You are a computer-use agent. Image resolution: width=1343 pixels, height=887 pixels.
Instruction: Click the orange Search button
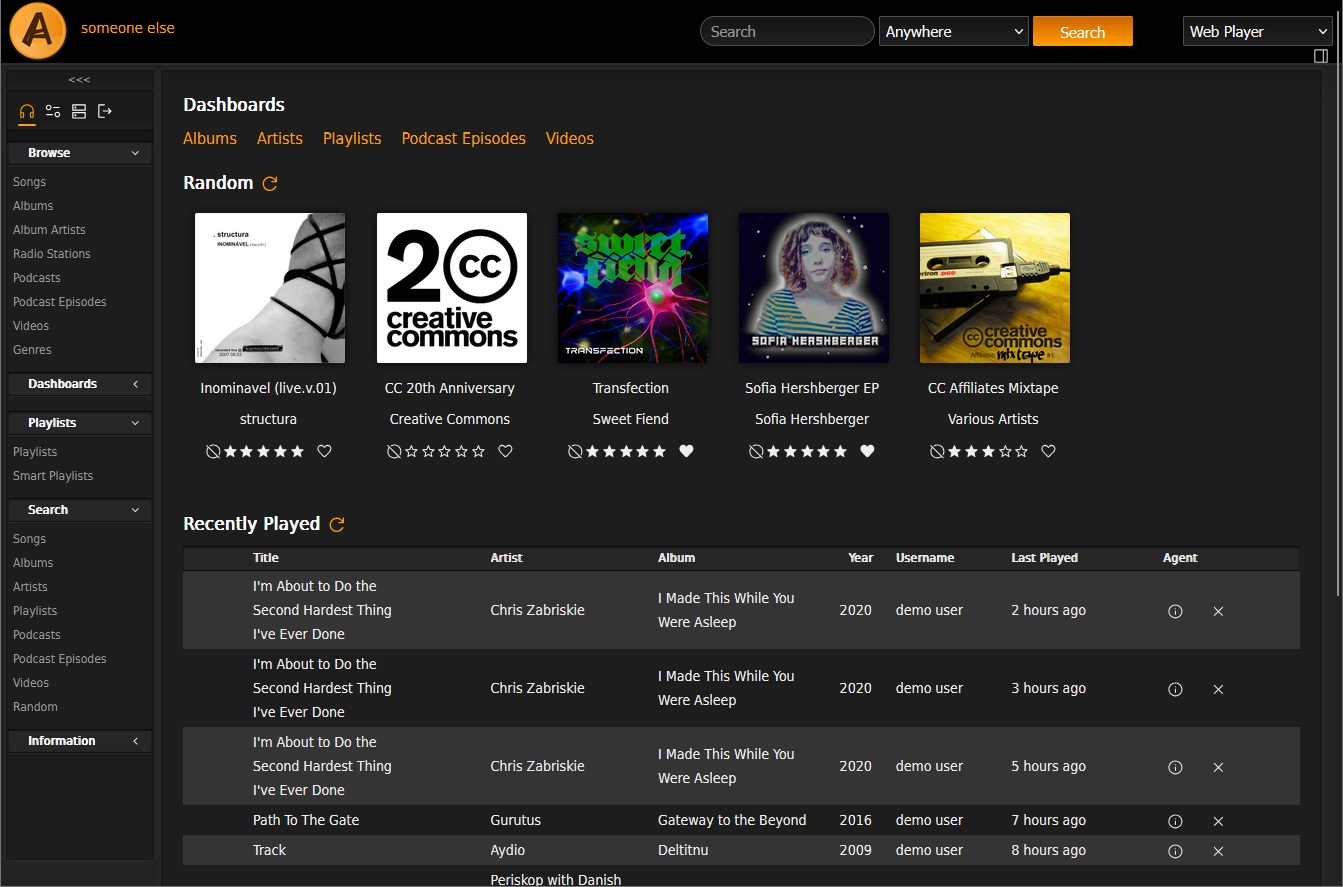pos(1083,31)
